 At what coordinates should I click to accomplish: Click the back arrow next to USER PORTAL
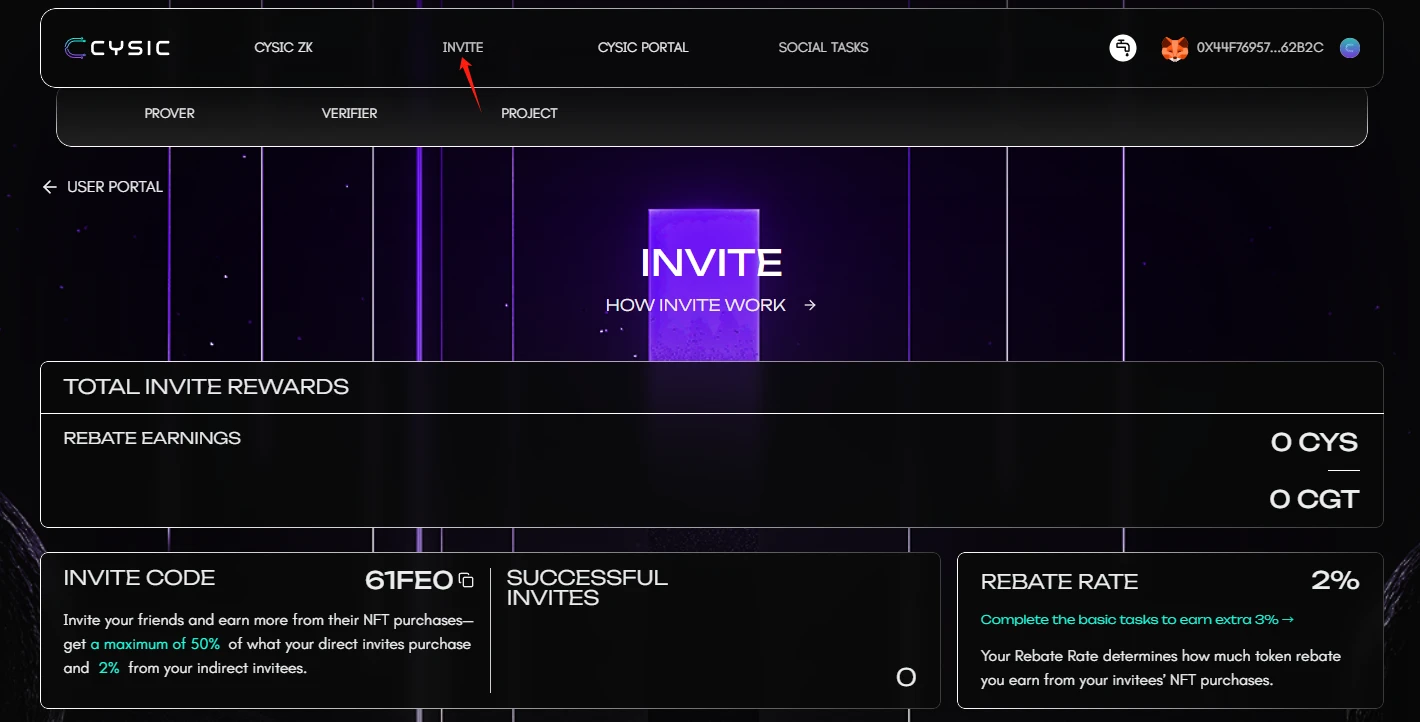click(x=48, y=187)
